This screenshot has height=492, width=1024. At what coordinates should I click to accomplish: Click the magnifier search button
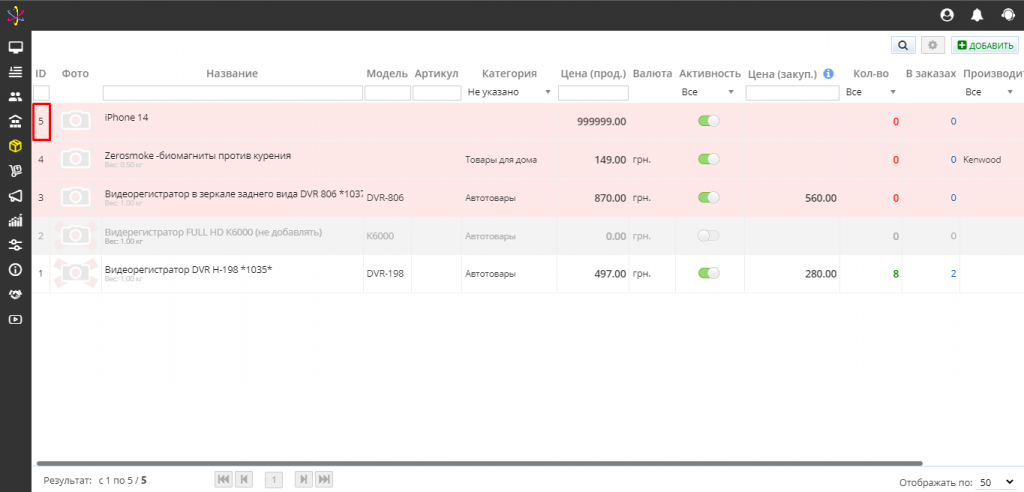pos(903,45)
